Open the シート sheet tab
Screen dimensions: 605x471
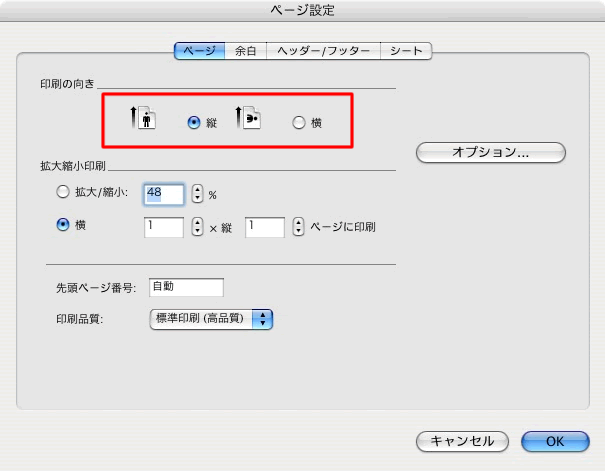[x=405, y=50]
